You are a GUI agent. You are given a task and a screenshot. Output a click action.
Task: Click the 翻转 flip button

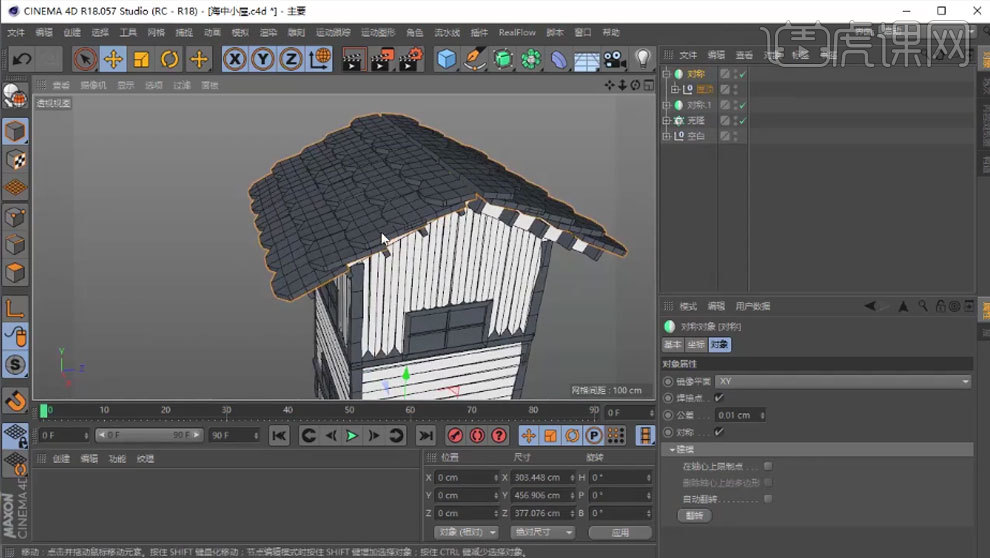click(x=695, y=515)
